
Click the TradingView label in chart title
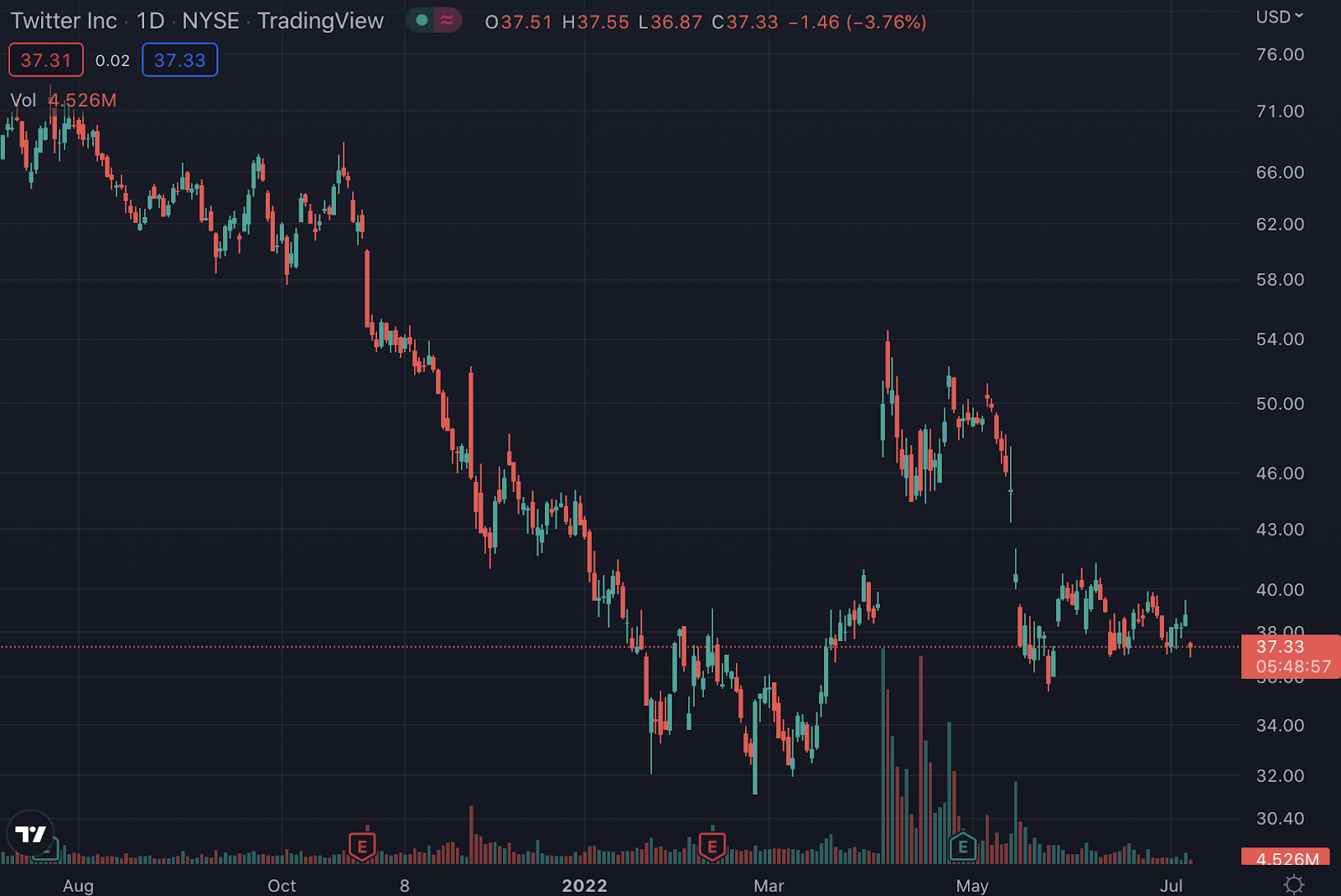[320, 21]
